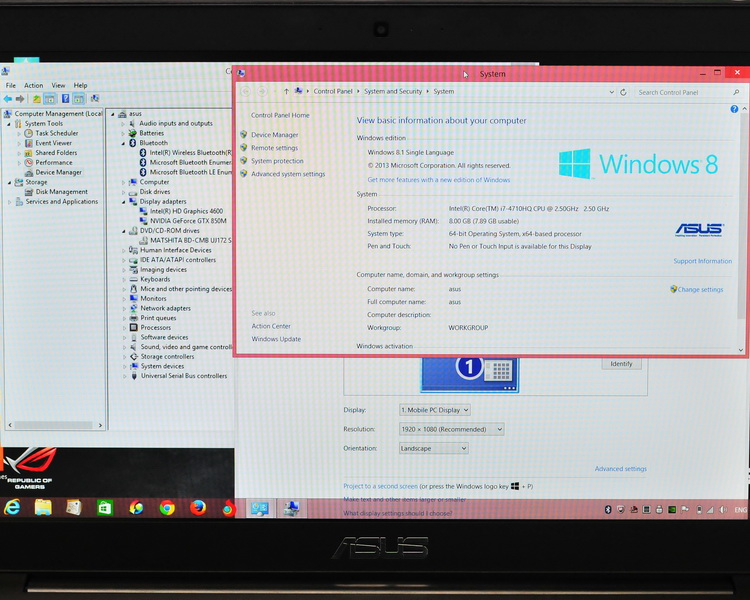Viewport: 750px width, 600px height.
Task: Click System and Security breadcrumb
Action: click(393, 91)
